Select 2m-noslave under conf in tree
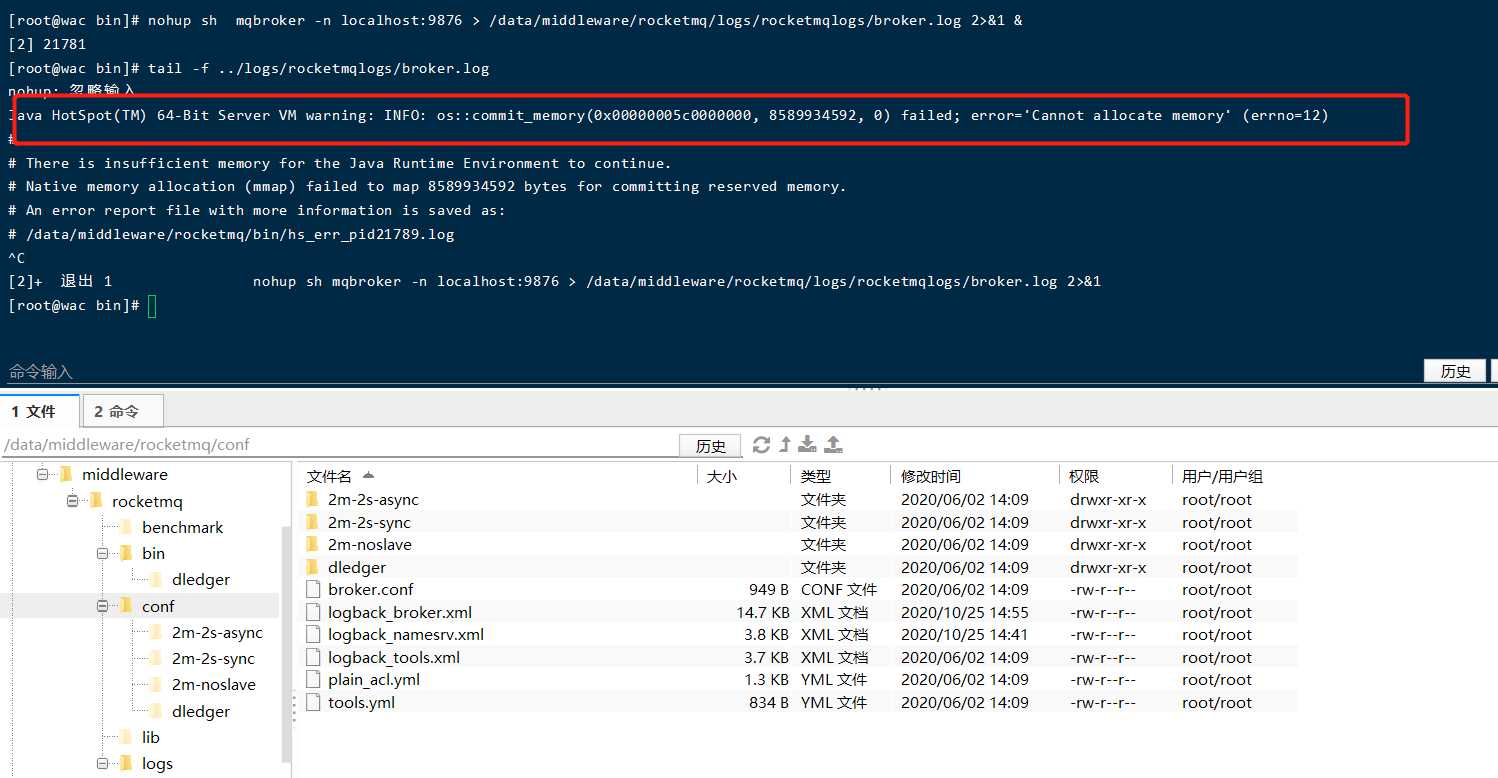 pyautogui.click(x=213, y=684)
